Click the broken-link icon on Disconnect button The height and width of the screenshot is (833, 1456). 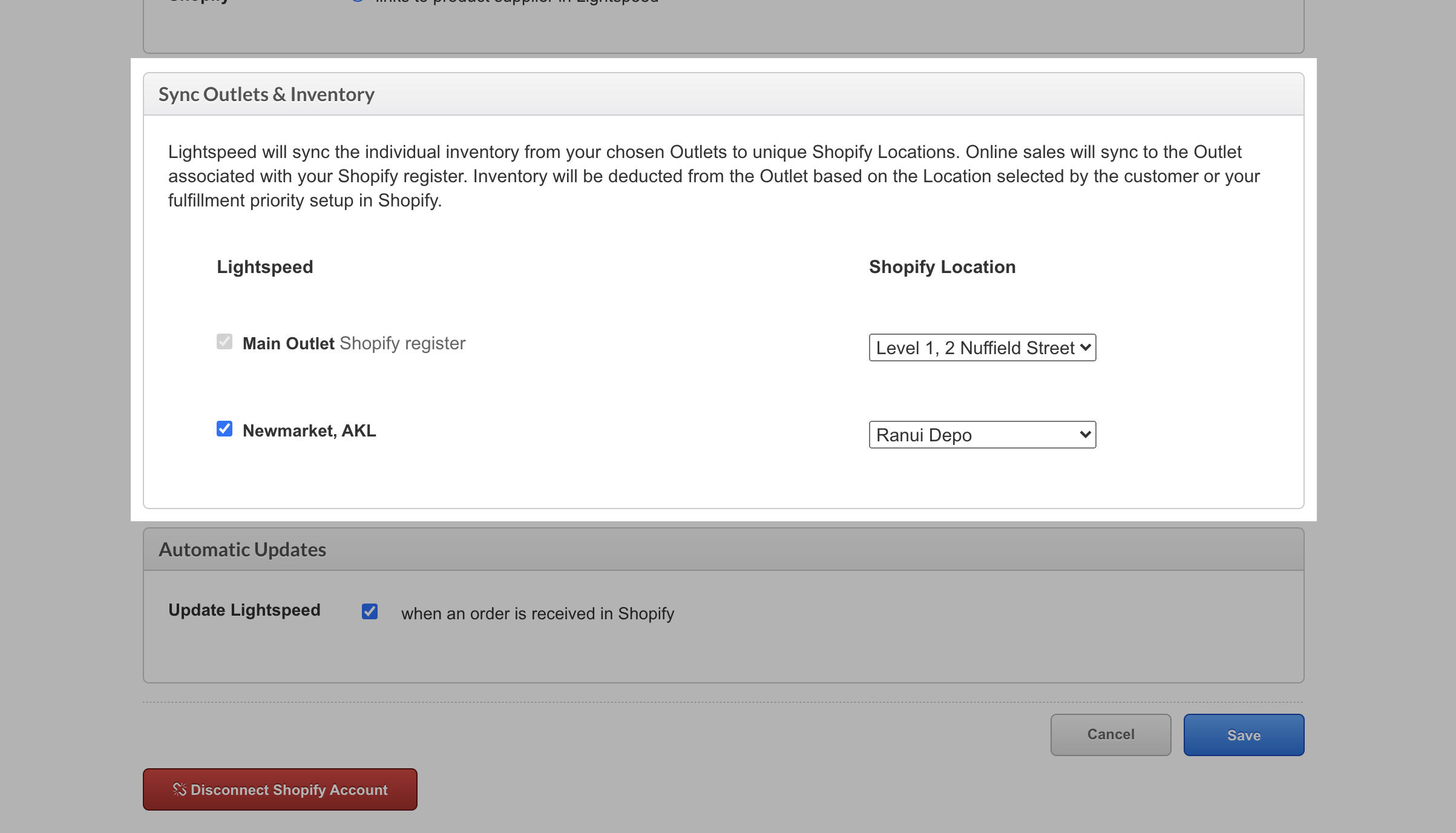coord(179,789)
